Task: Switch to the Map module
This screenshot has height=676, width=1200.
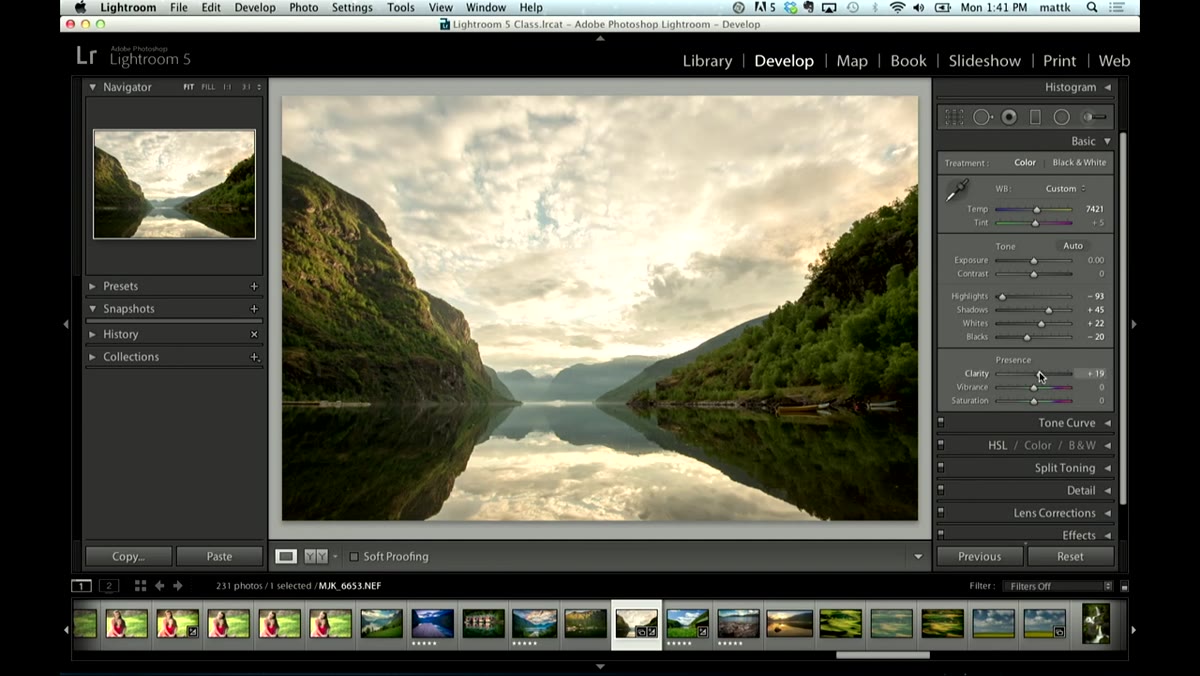Action: (x=852, y=61)
